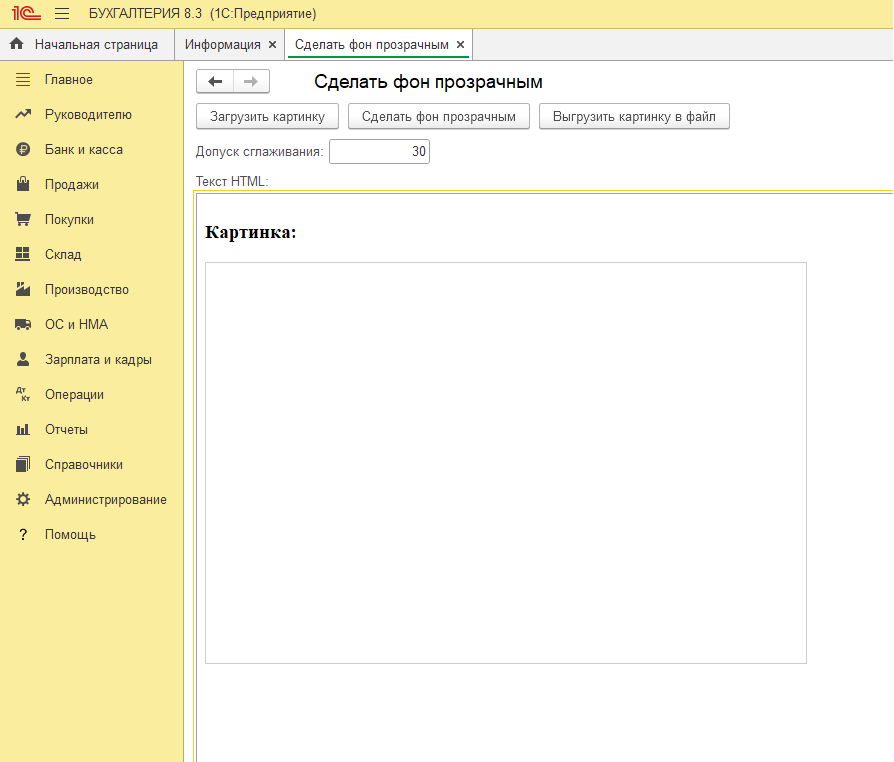
Task: Click the home icon on Начальная страница
Action: coord(17,44)
